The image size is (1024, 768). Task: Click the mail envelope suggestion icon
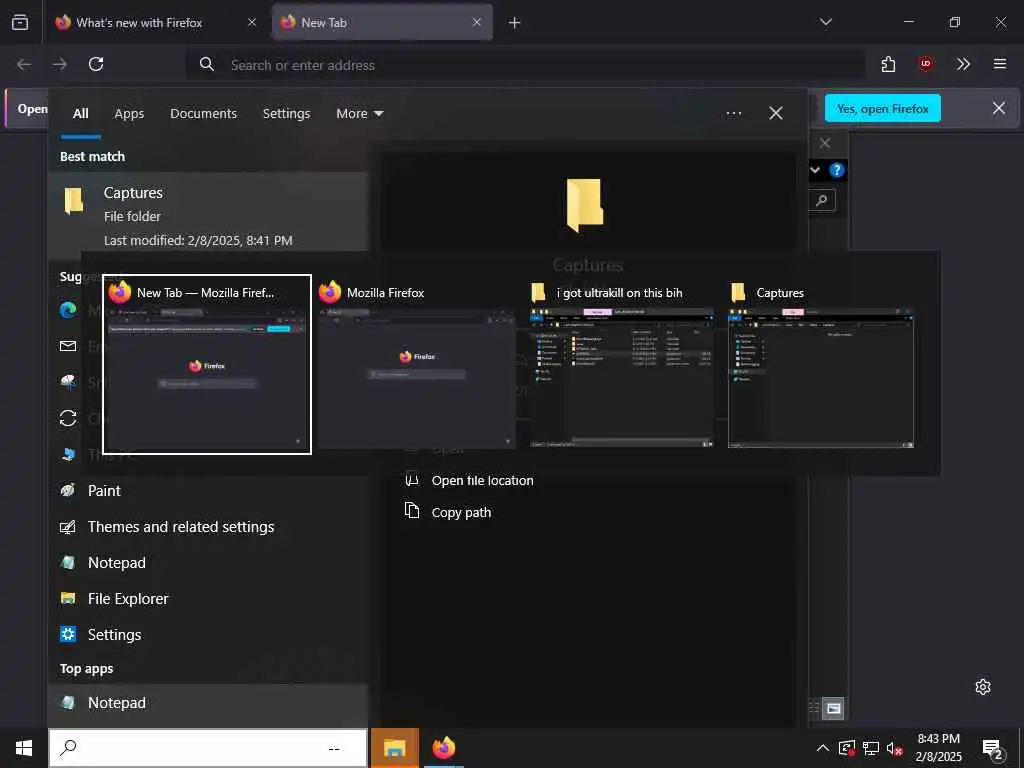(68, 346)
